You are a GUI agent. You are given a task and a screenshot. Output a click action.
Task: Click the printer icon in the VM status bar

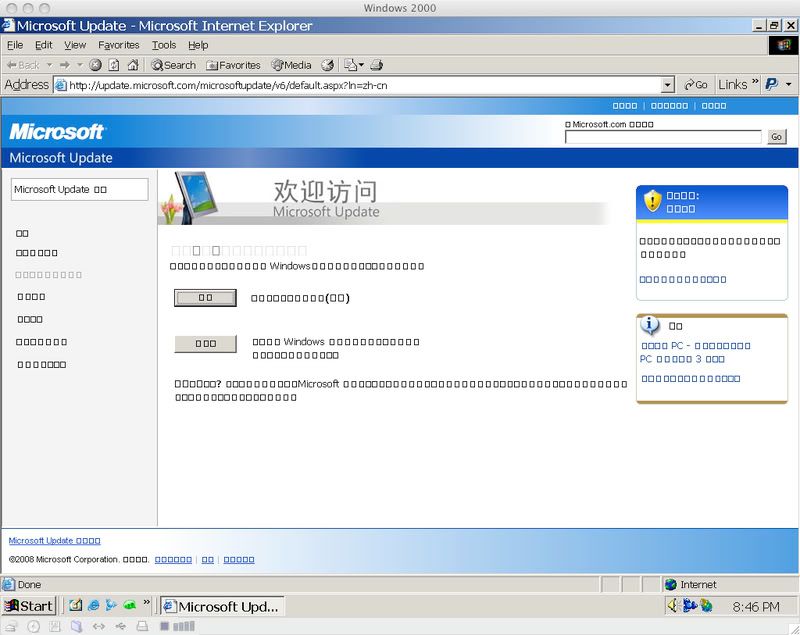[x=143, y=626]
